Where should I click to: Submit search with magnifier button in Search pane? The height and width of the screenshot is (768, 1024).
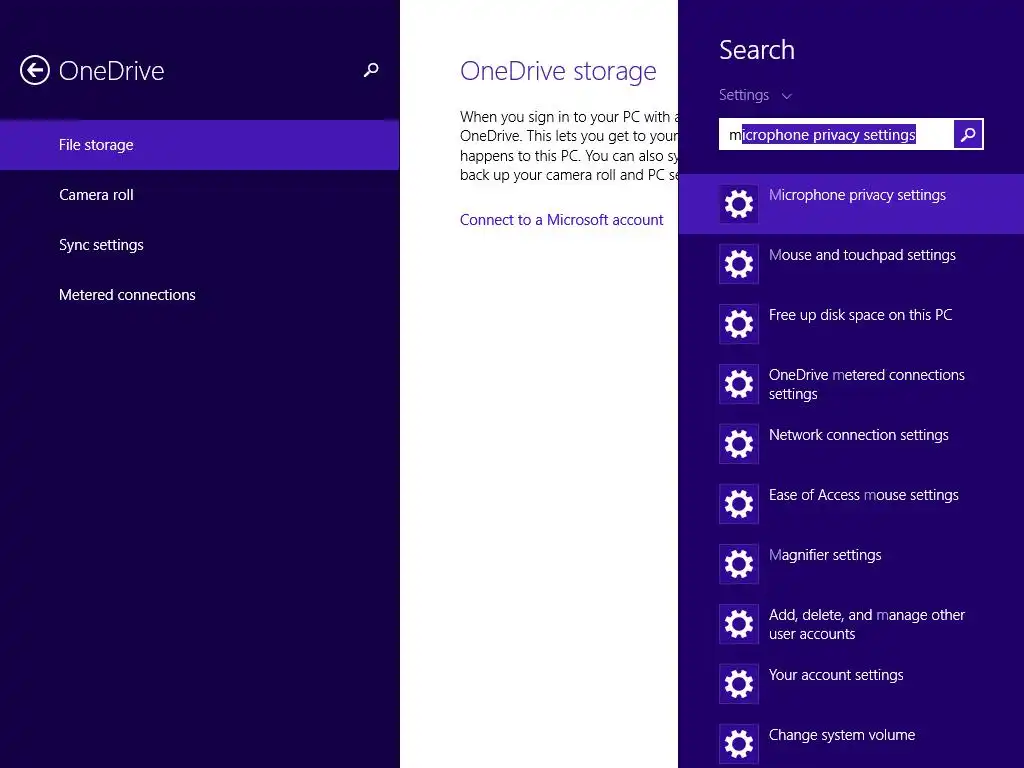968,135
